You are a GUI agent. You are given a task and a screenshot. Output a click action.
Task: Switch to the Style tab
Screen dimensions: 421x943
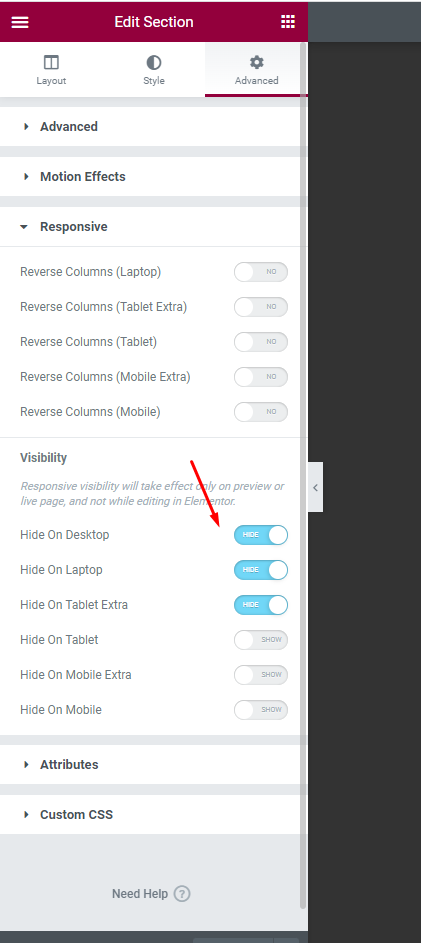(x=154, y=70)
